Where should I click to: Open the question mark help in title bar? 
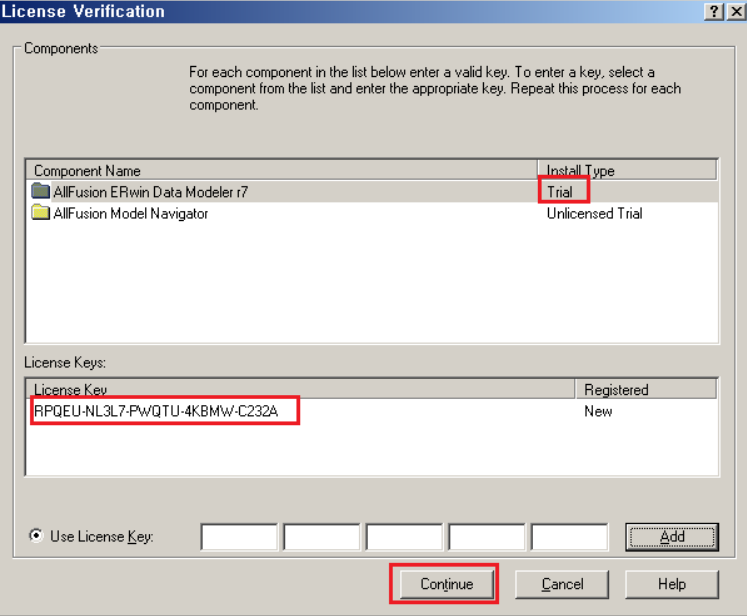[x=714, y=11]
